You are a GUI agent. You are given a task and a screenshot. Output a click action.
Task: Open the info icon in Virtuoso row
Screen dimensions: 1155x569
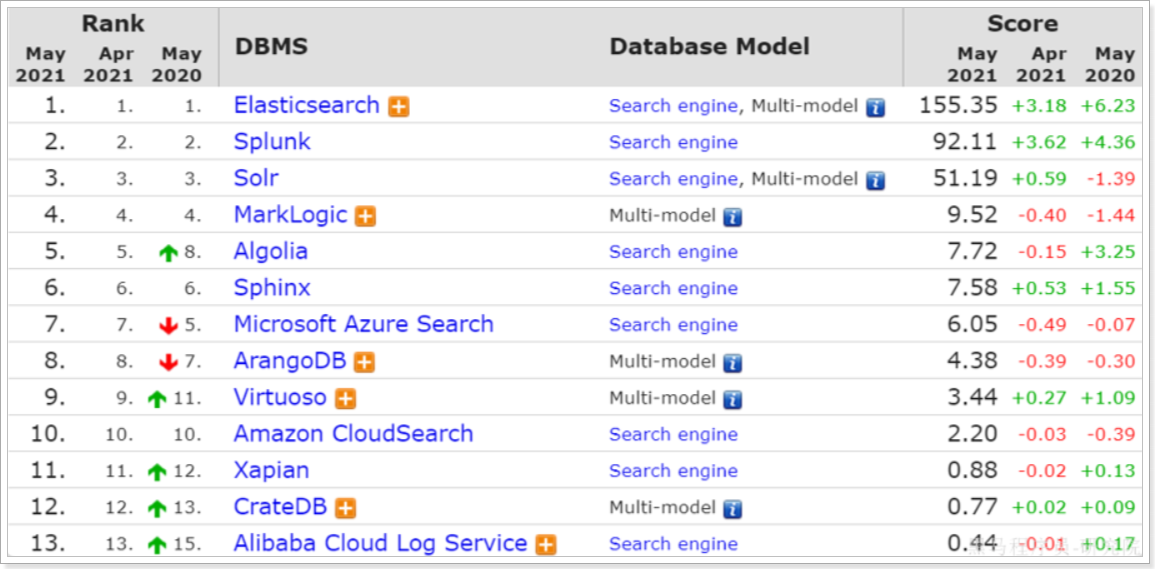[x=732, y=399]
